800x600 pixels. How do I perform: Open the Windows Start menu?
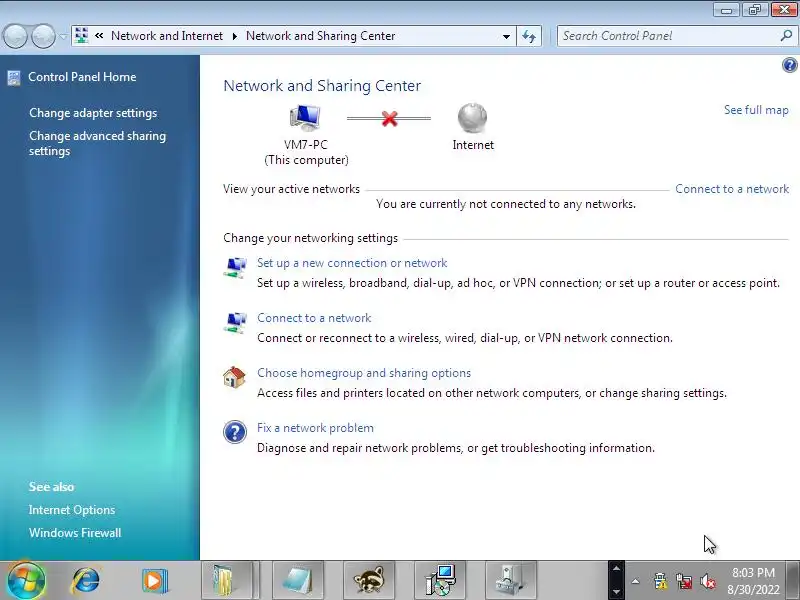pyautogui.click(x=27, y=581)
